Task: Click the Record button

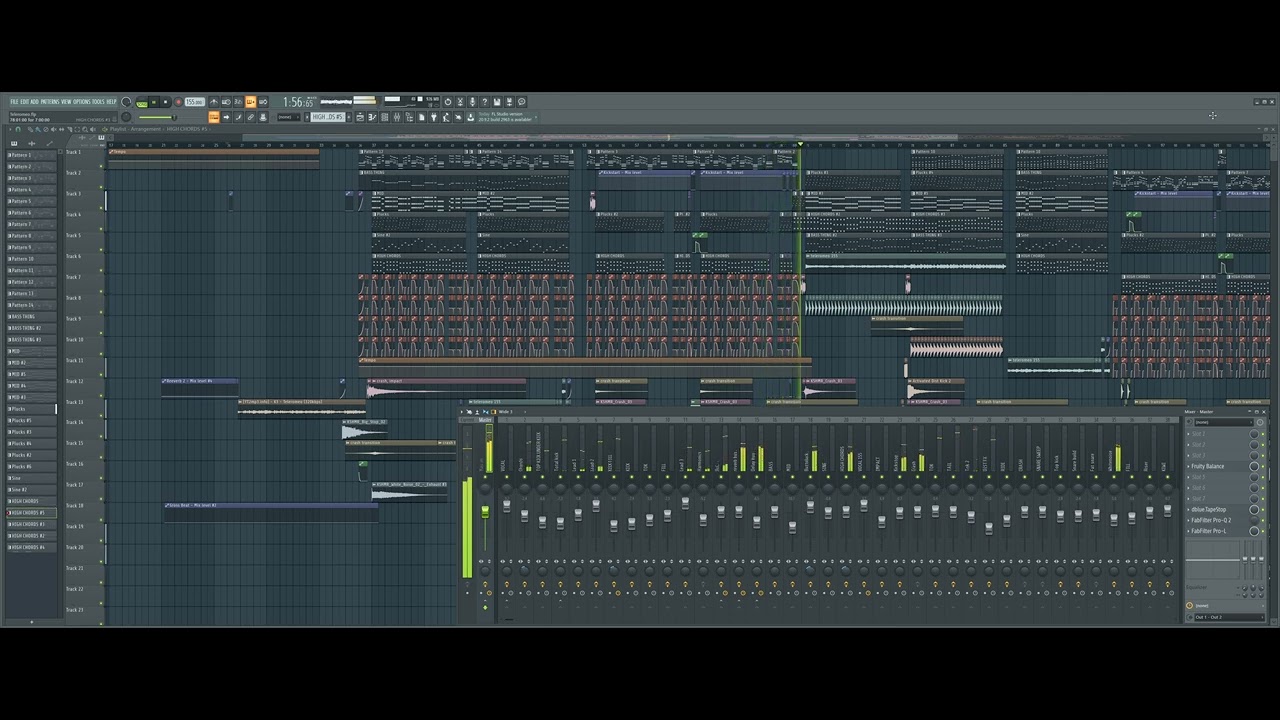Action: [x=178, y=102]
